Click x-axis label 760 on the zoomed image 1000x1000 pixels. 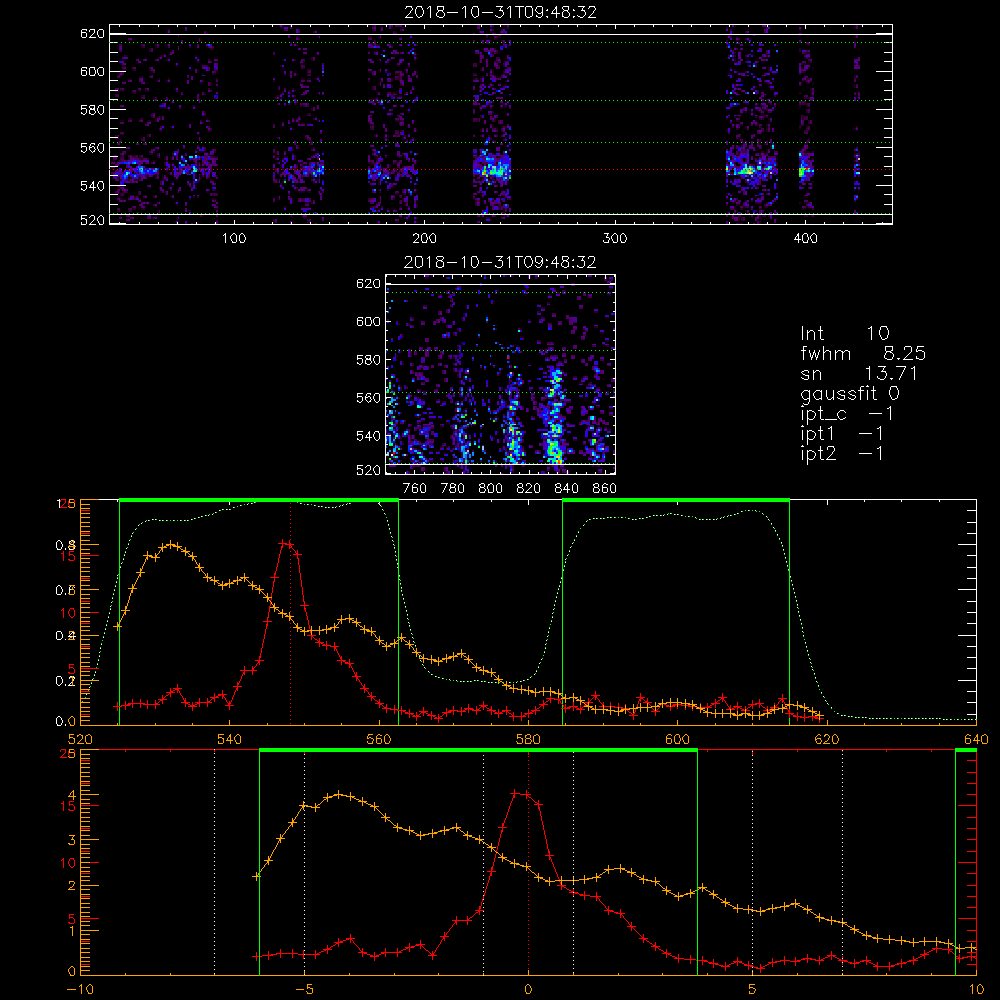[415, 489]
